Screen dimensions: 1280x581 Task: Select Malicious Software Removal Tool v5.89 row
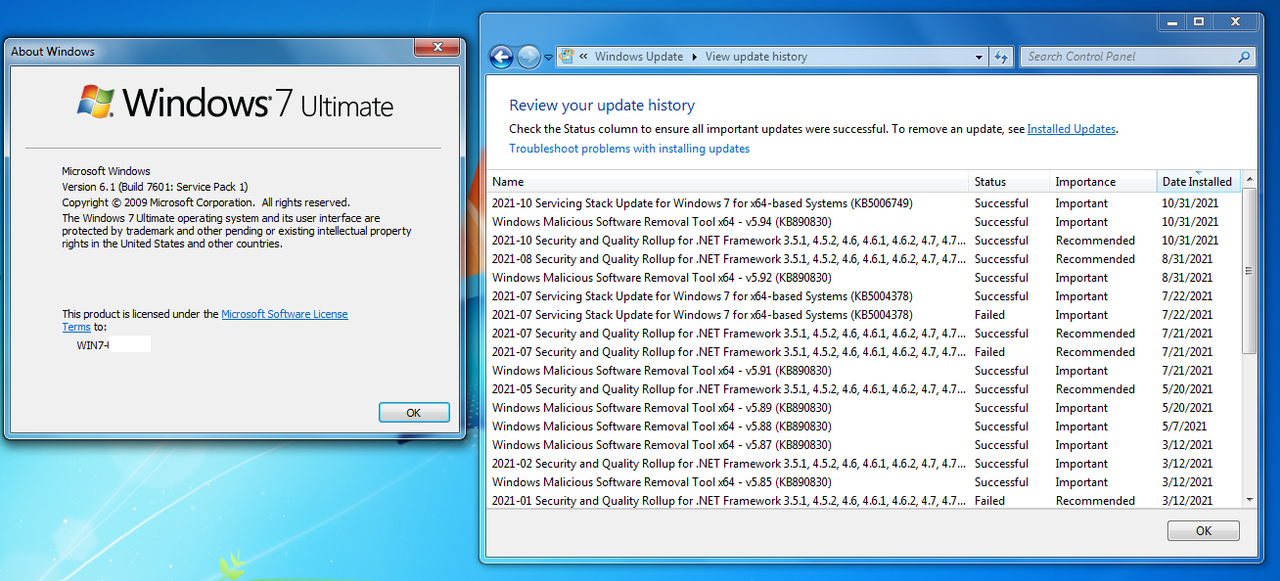[x=865, y=408]
